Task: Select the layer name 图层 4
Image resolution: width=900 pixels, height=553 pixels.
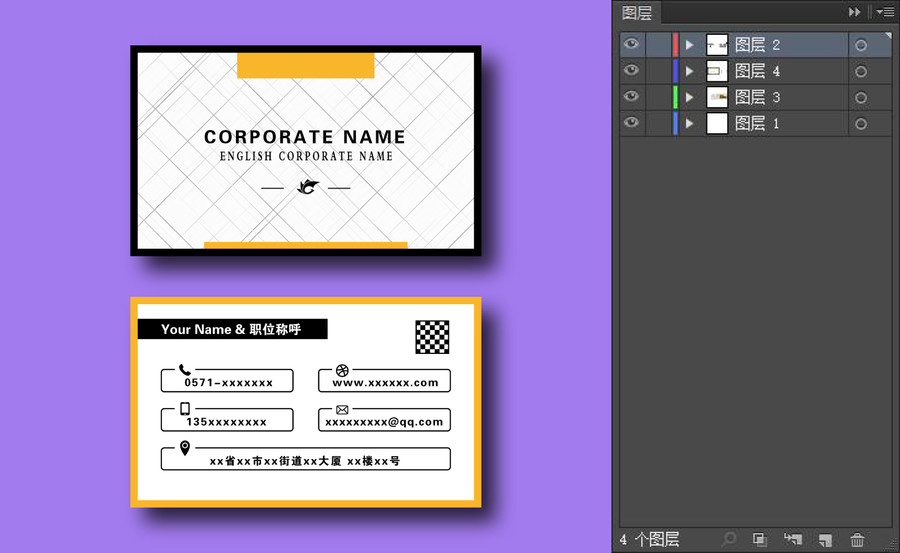Action: click(757, 71)
